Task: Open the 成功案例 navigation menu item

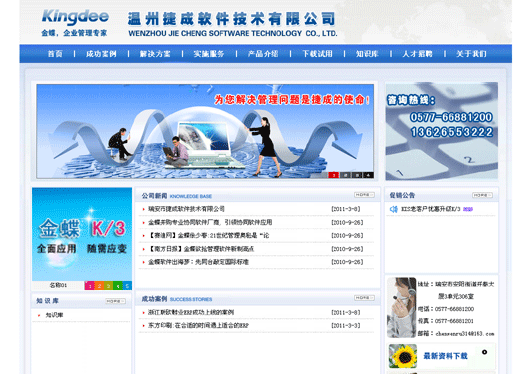Action: (101, 54)
